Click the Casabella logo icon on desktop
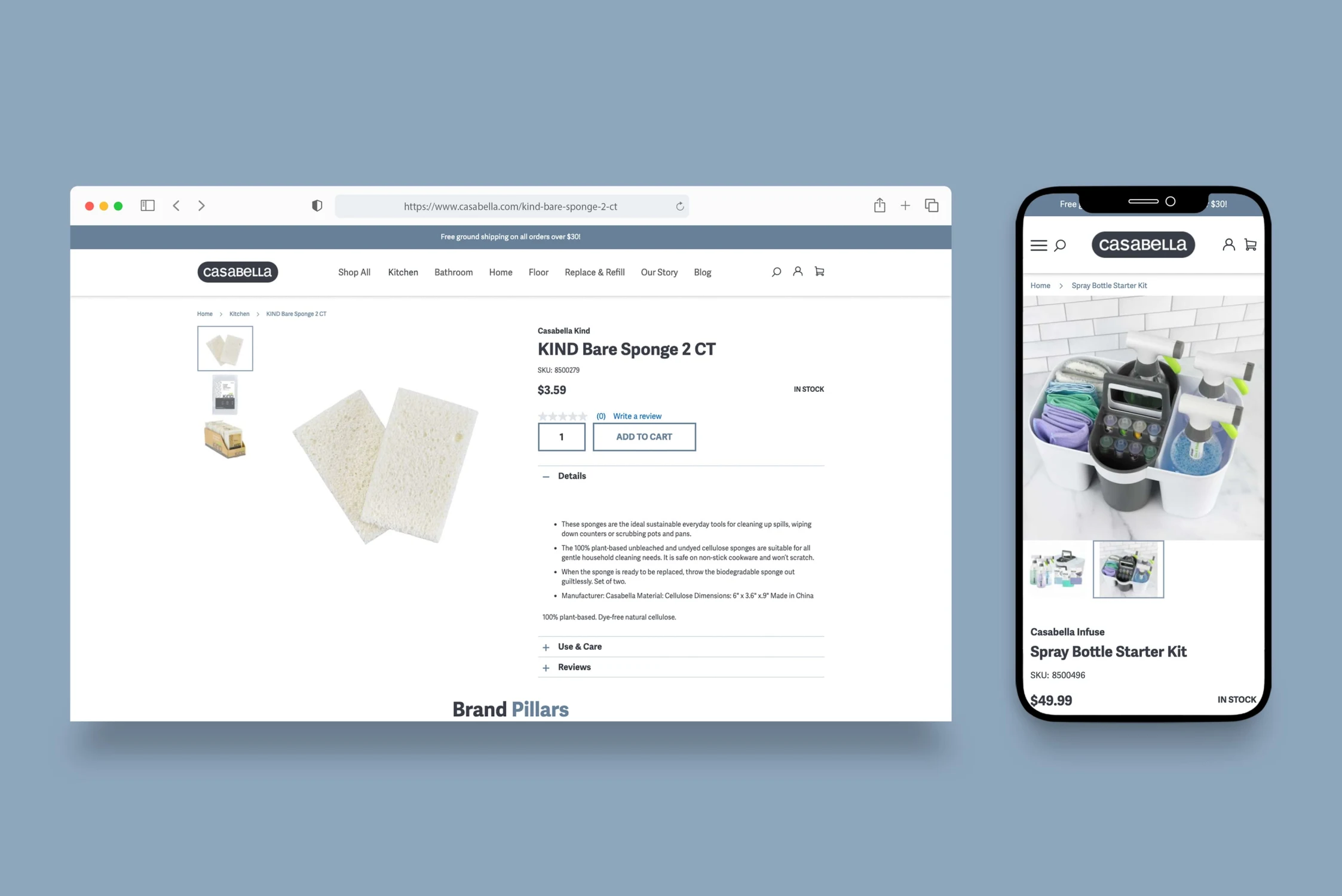This screenshot has width=1342, height=896. [x=237, y=271]
